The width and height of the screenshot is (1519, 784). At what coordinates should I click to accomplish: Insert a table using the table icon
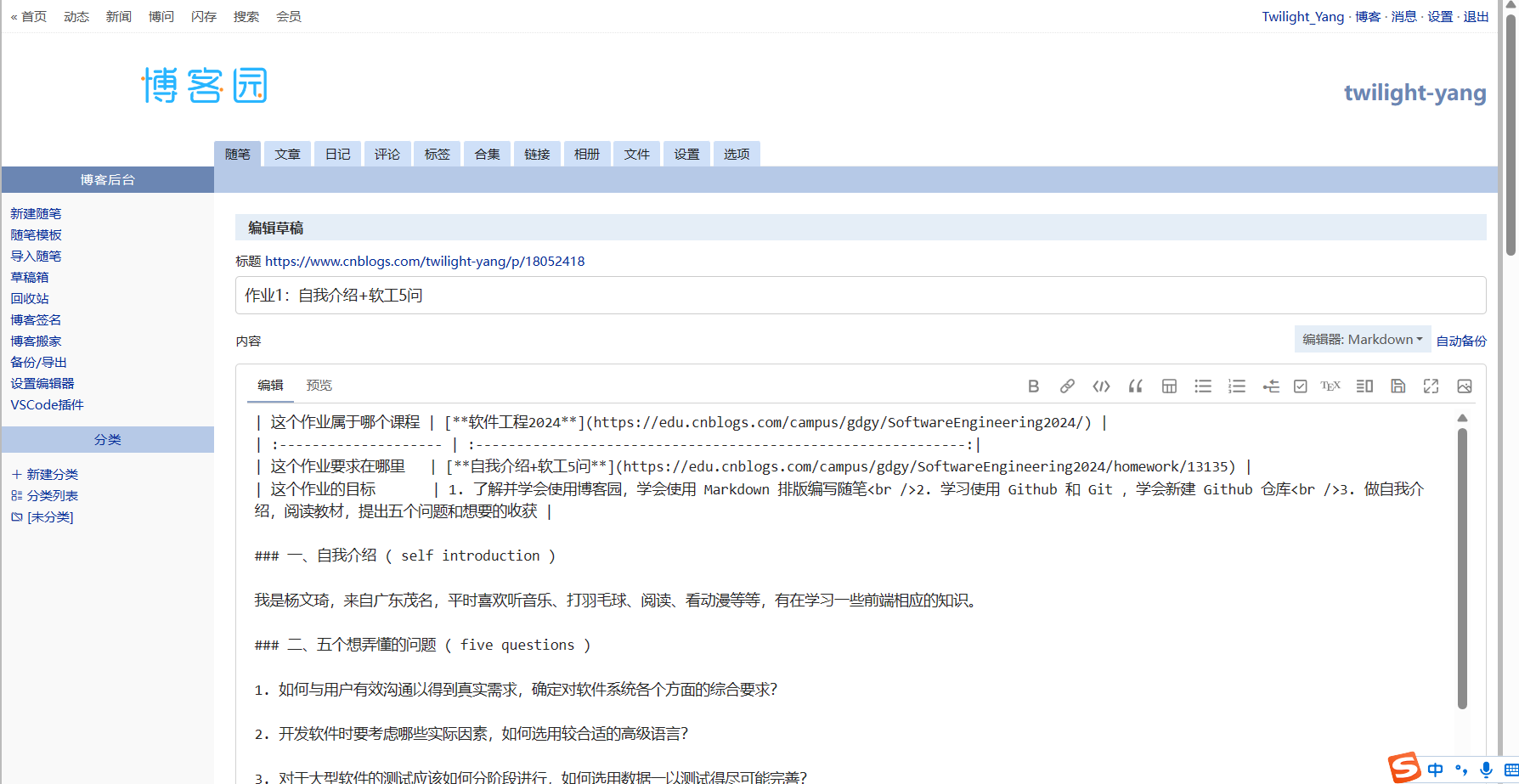[x=1169, y=386]
